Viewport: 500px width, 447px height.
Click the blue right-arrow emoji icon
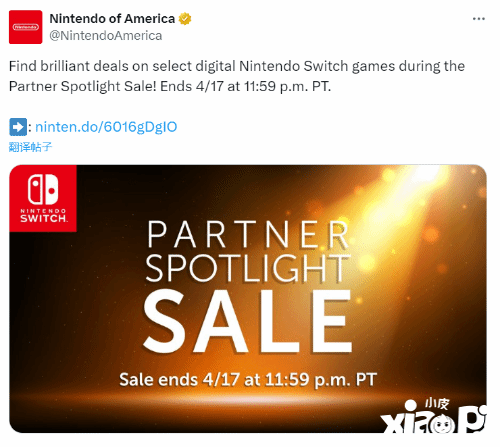(18, 127)
